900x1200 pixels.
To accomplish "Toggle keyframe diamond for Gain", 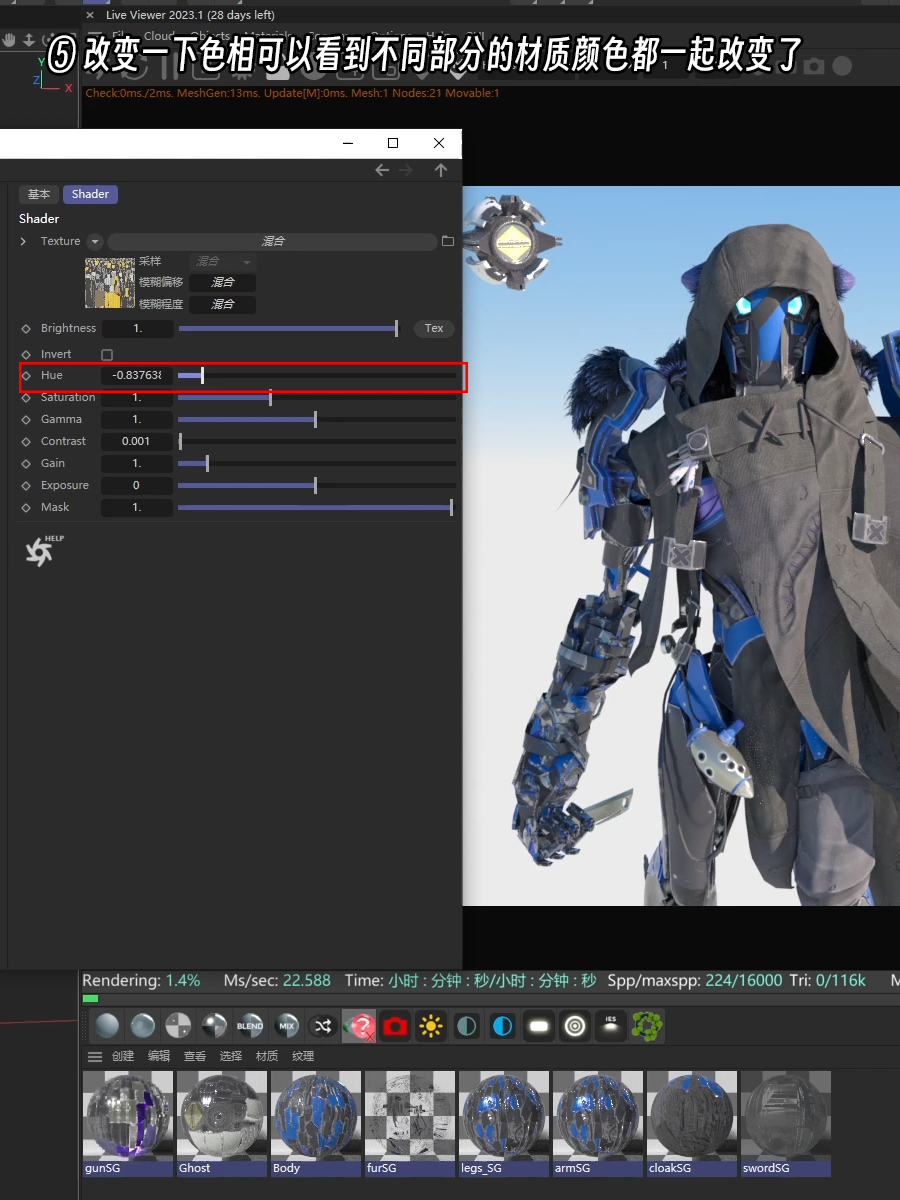I will 26,464.
